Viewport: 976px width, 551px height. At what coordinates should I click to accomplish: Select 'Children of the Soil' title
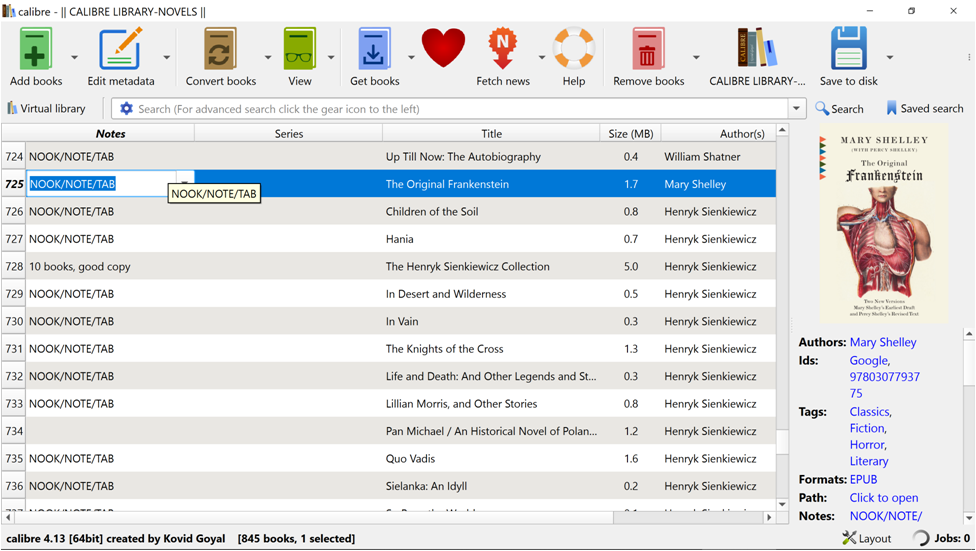432,212
